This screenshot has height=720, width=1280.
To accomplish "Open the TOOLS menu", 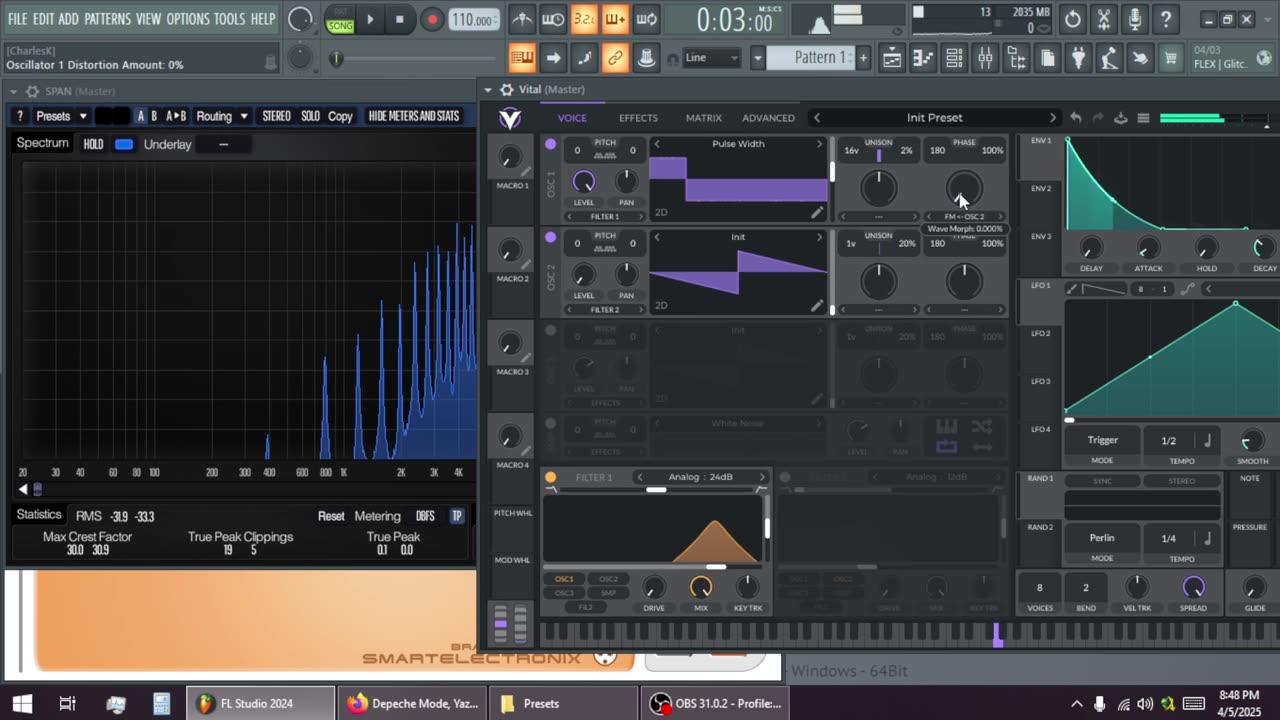I will click(x=229, y=19).
